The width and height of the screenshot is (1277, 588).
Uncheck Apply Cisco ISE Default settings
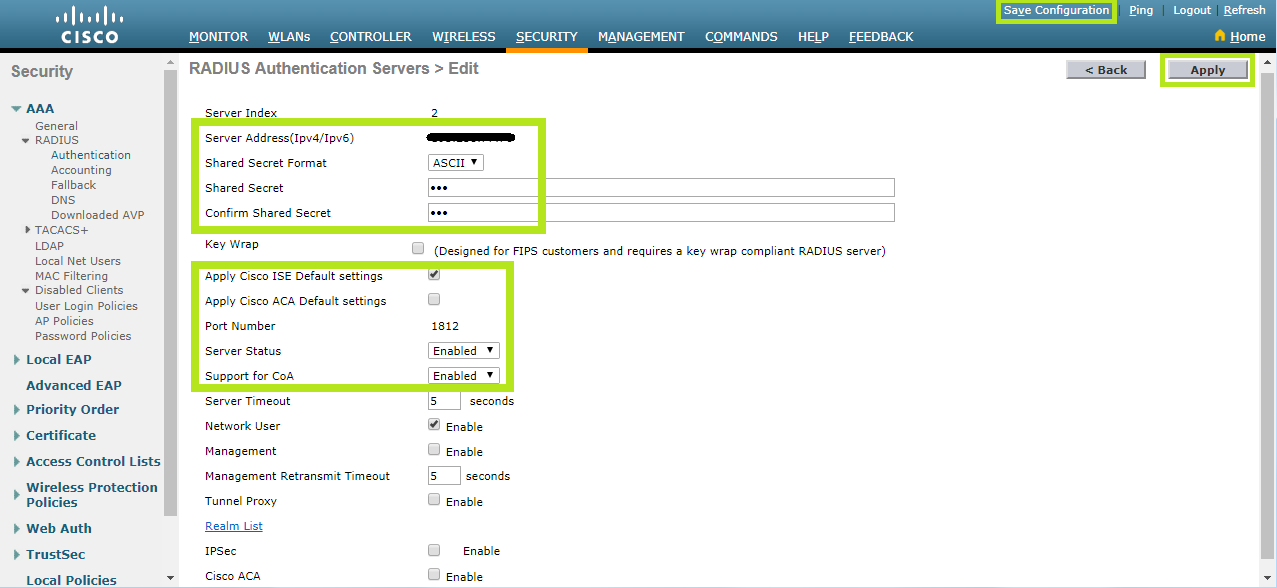click(434, 275)
